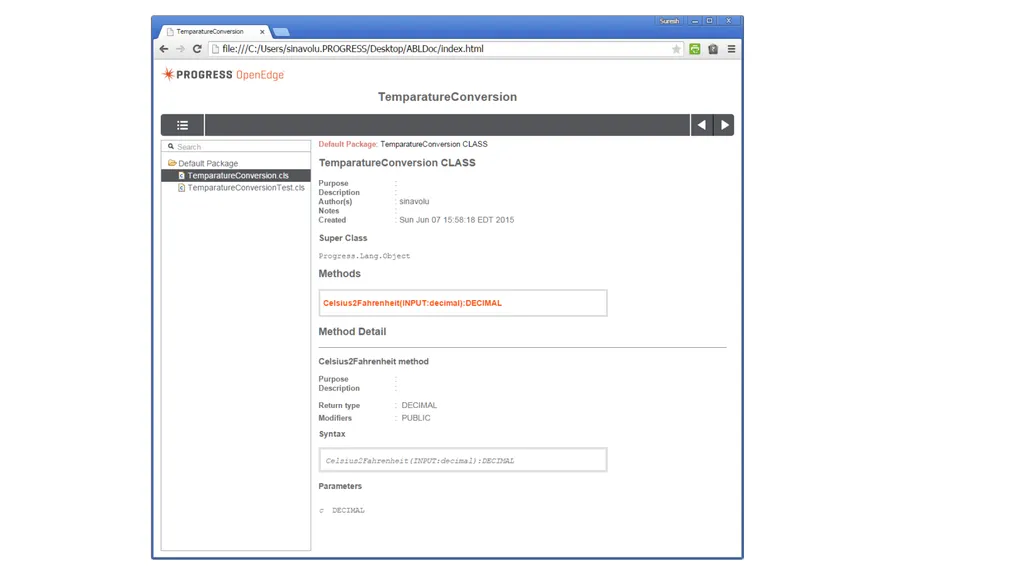The height and width of the screenshot is (576, 1024).
Task: Click the page icon in address bar
Action: pos(215,49)
